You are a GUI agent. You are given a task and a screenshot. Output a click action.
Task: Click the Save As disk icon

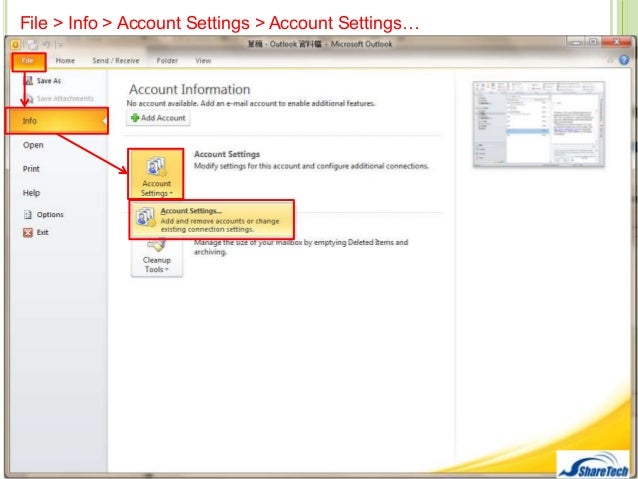(x=29, y=81)
